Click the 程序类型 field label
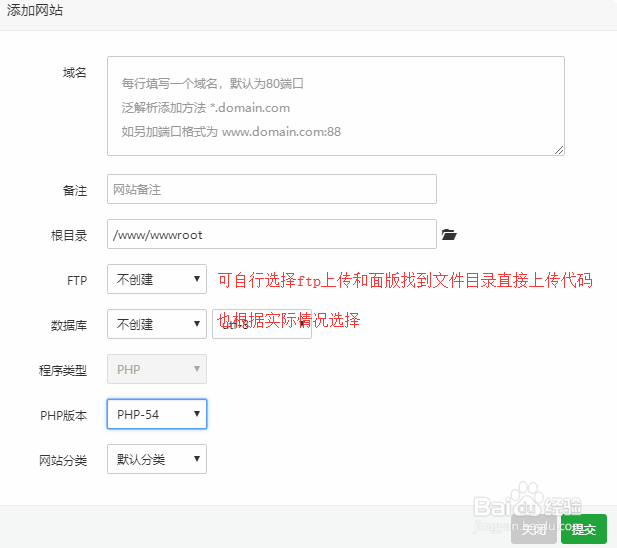This screenshot has width=617, height=548. pos(63,371)
